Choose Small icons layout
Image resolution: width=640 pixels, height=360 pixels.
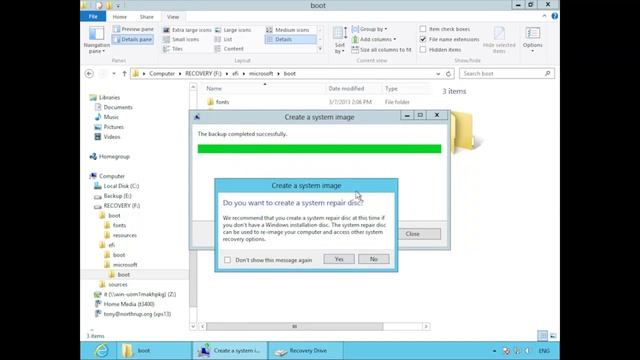181,39
